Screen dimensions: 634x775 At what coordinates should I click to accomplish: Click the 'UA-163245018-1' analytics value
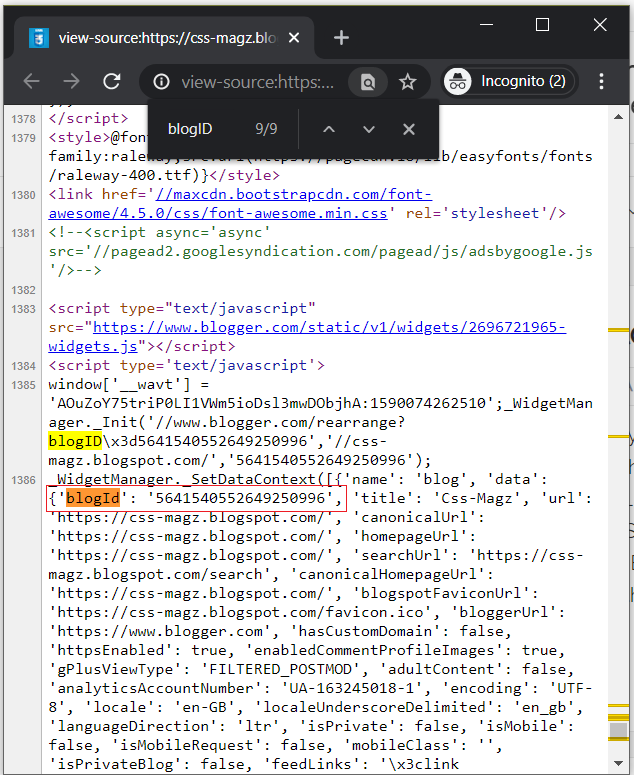coord(356,688)
